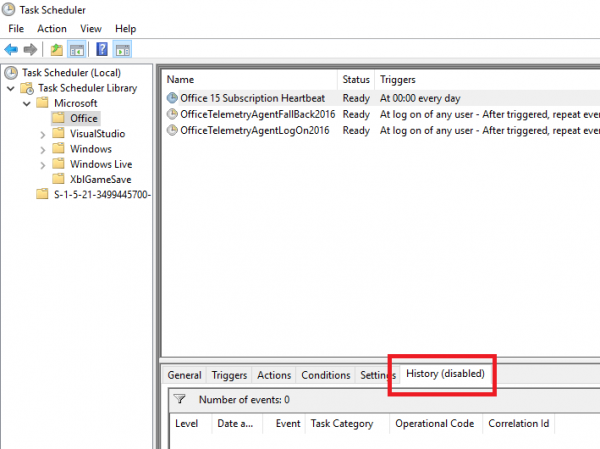Click the Up one level folder icon
Image resolution: width=600 pixels, height=449 pixels.
57,50
